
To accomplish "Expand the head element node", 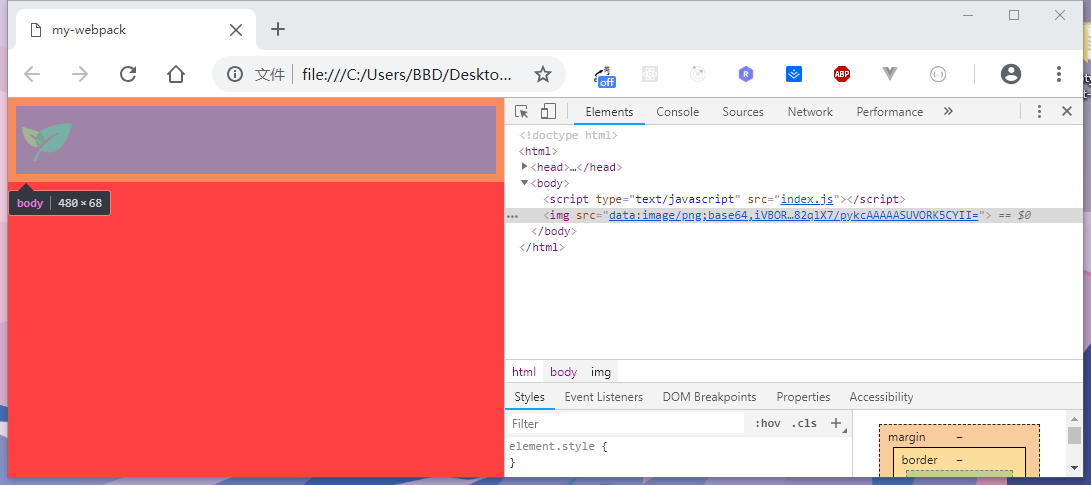I will [x=525, y=166].
